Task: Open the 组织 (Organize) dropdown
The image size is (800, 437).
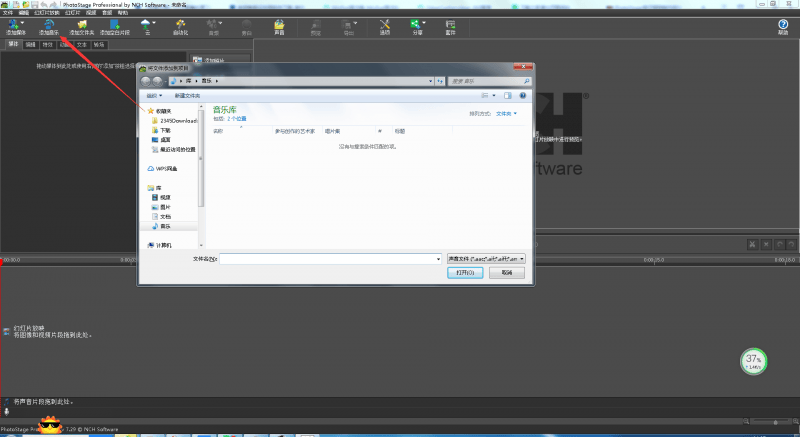Action: [x=155, y=96]
